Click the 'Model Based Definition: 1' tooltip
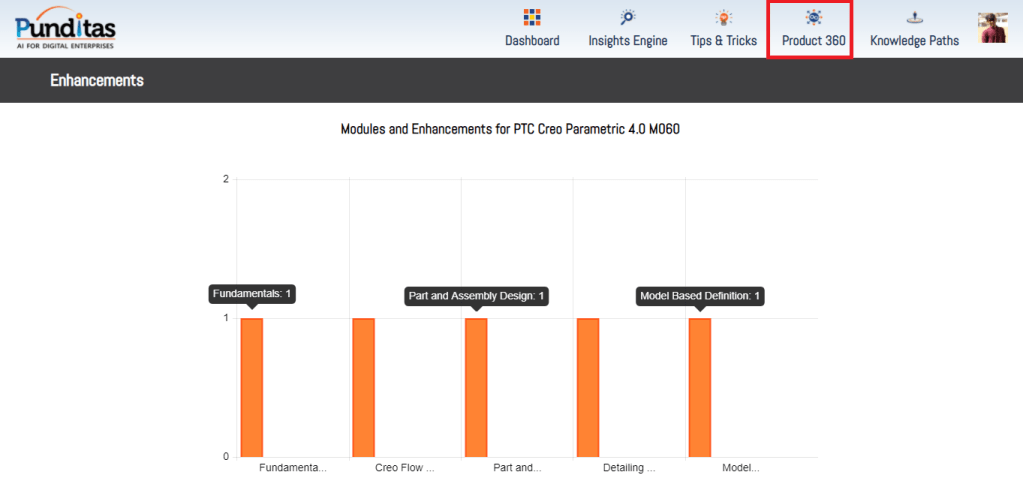The image size is (1023, 499). coord(700,296)
